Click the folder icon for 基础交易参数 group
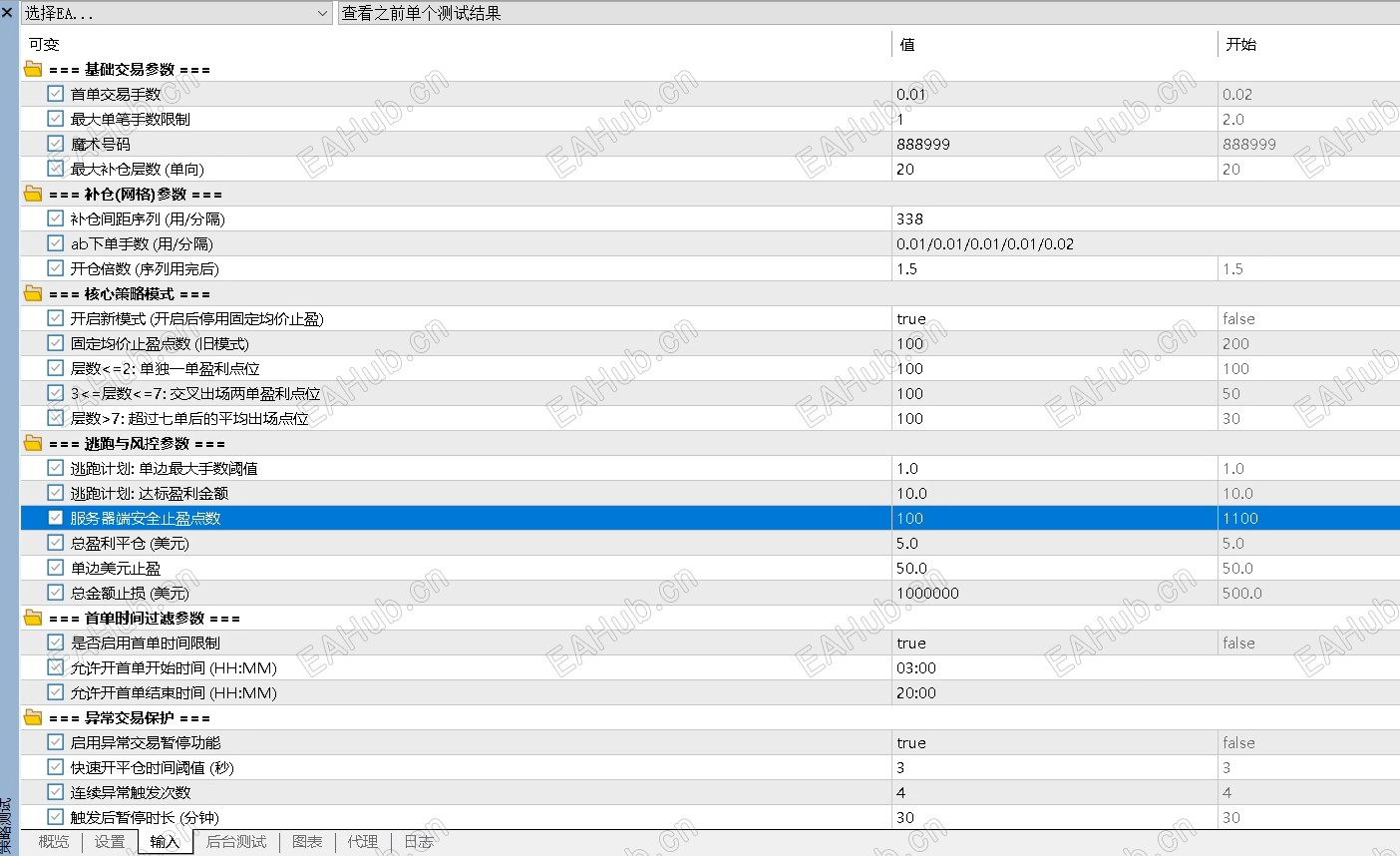Screen dimensions: 1400x856 [x=33, y=69]
